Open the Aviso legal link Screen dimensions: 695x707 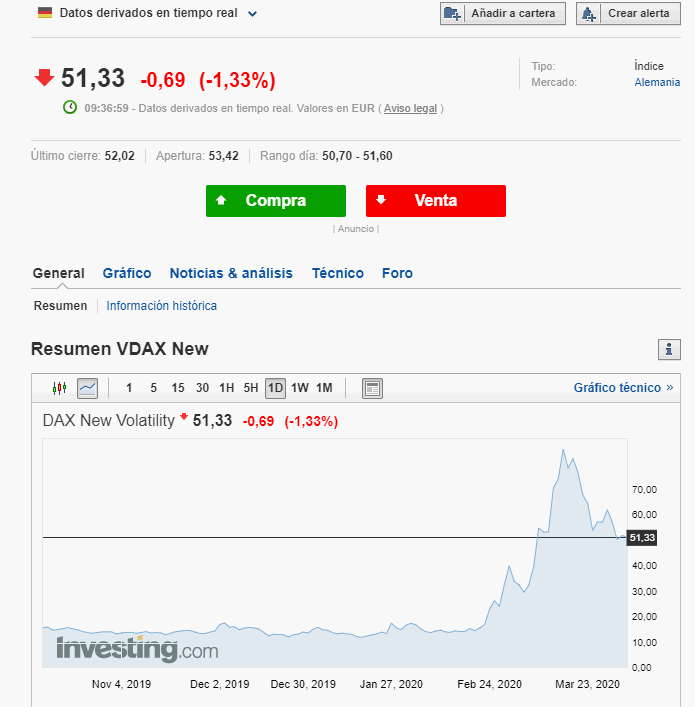pyautogui.click(x=411, y=108)
